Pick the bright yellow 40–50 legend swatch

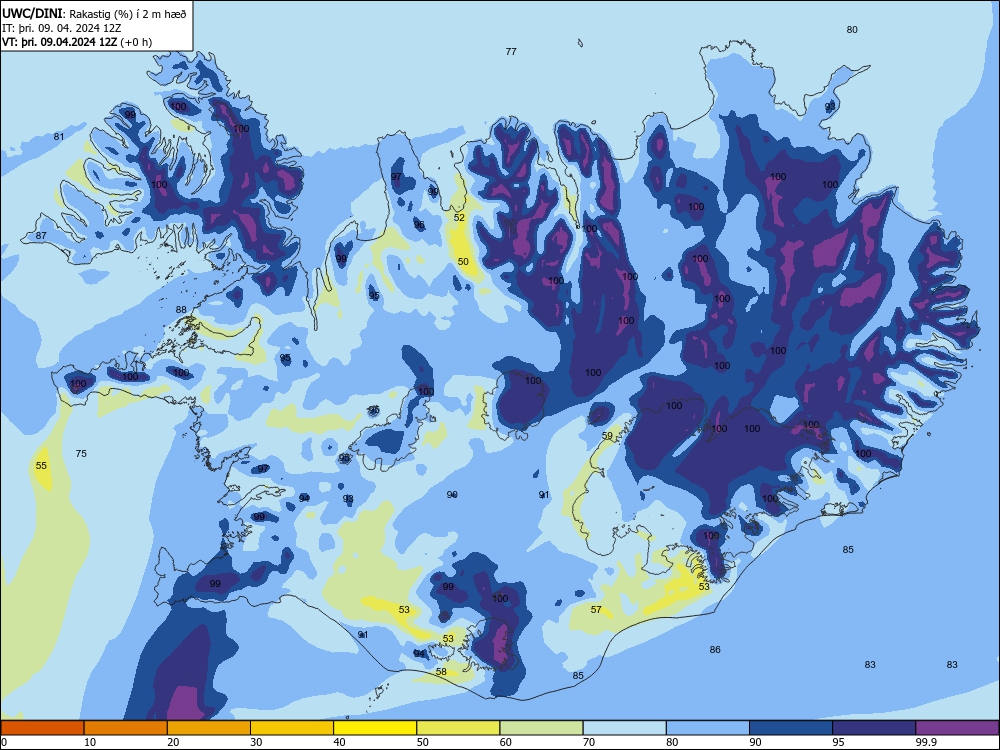point(375,728)
